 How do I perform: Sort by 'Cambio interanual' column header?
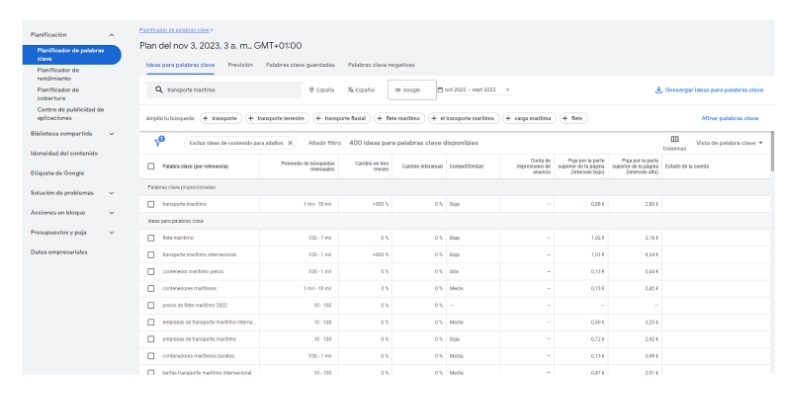[x=422, y=166]
